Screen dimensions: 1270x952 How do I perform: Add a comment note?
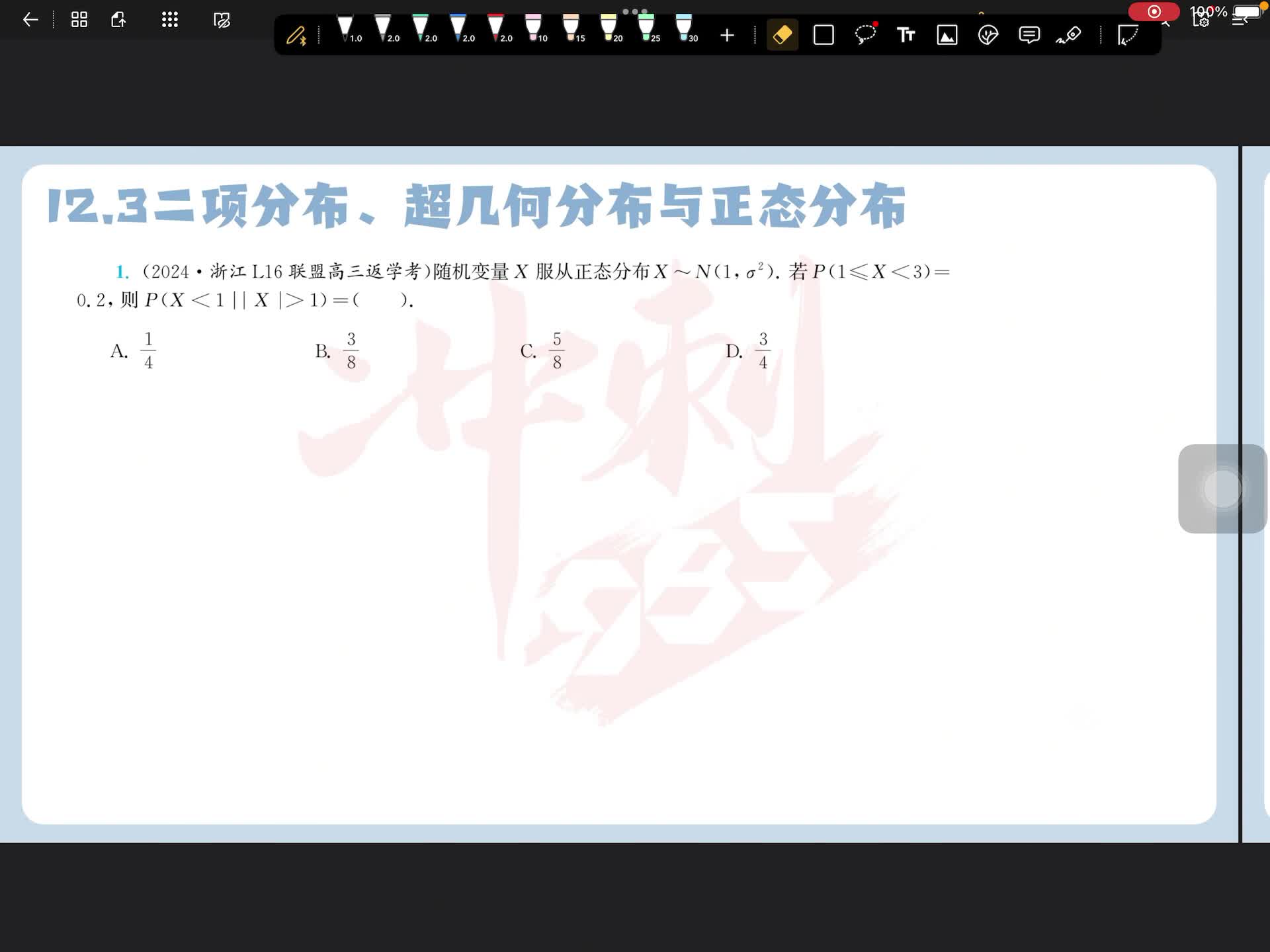click(1029, 34)
